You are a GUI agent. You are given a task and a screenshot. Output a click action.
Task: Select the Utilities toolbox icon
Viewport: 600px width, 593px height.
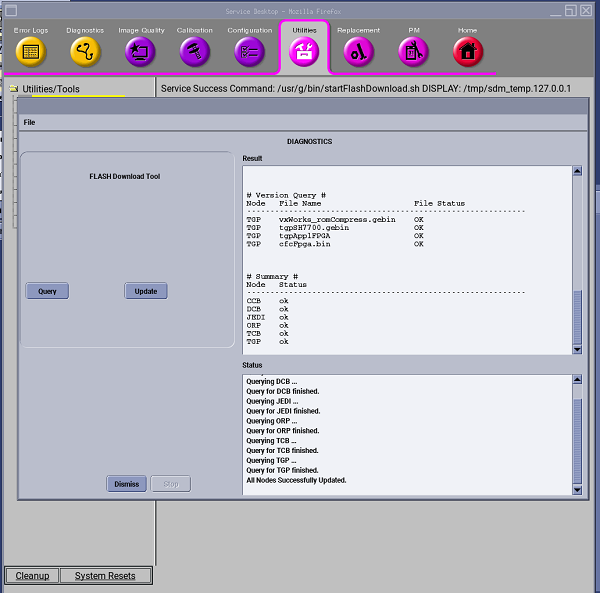(x=304, y=51)
